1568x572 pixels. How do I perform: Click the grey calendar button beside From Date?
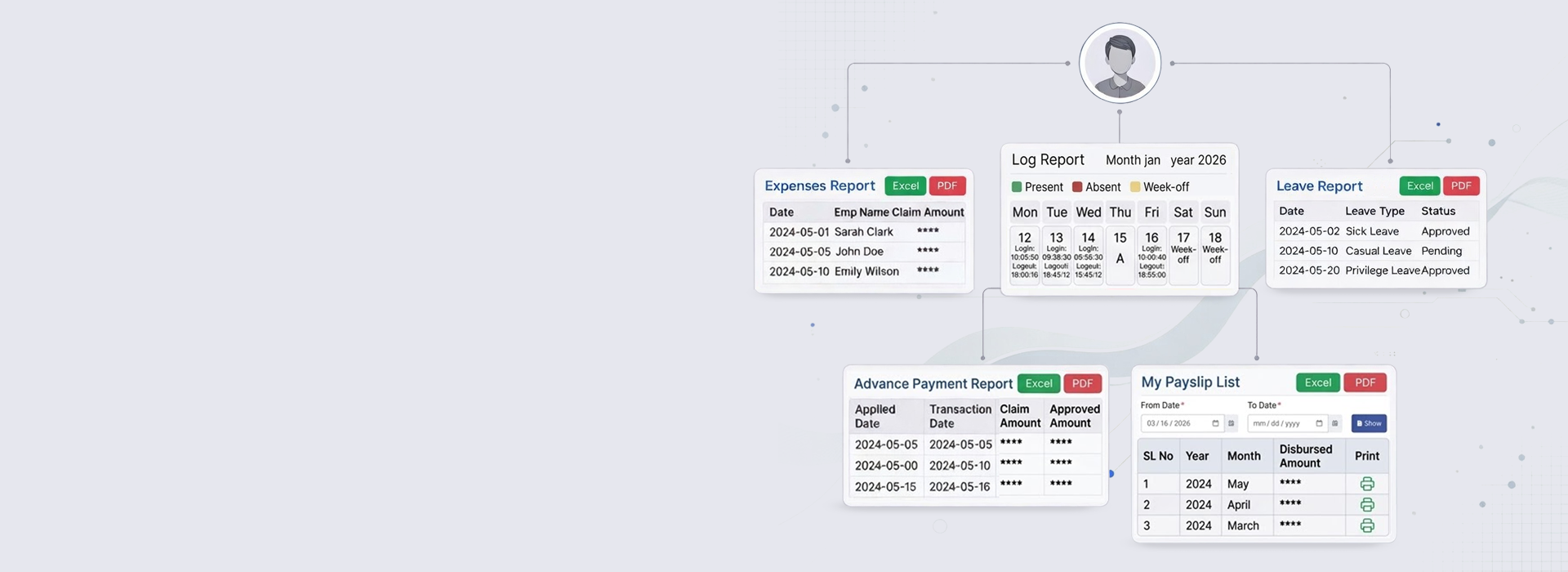pos(1232,423)
